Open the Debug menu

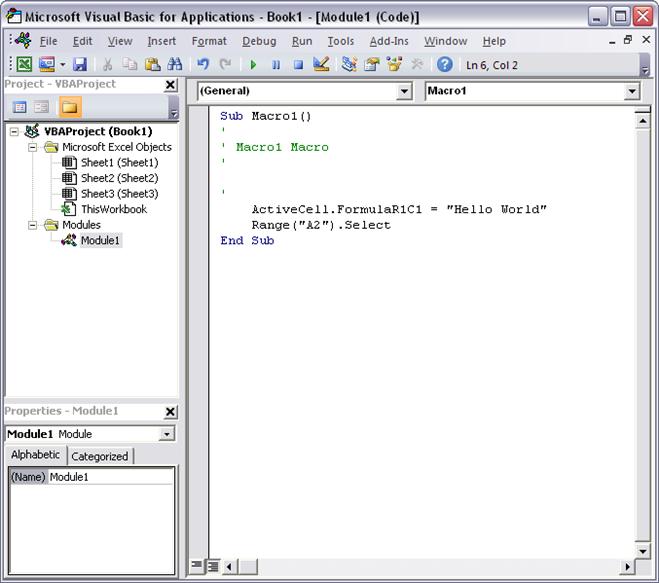tap(259, 41)
